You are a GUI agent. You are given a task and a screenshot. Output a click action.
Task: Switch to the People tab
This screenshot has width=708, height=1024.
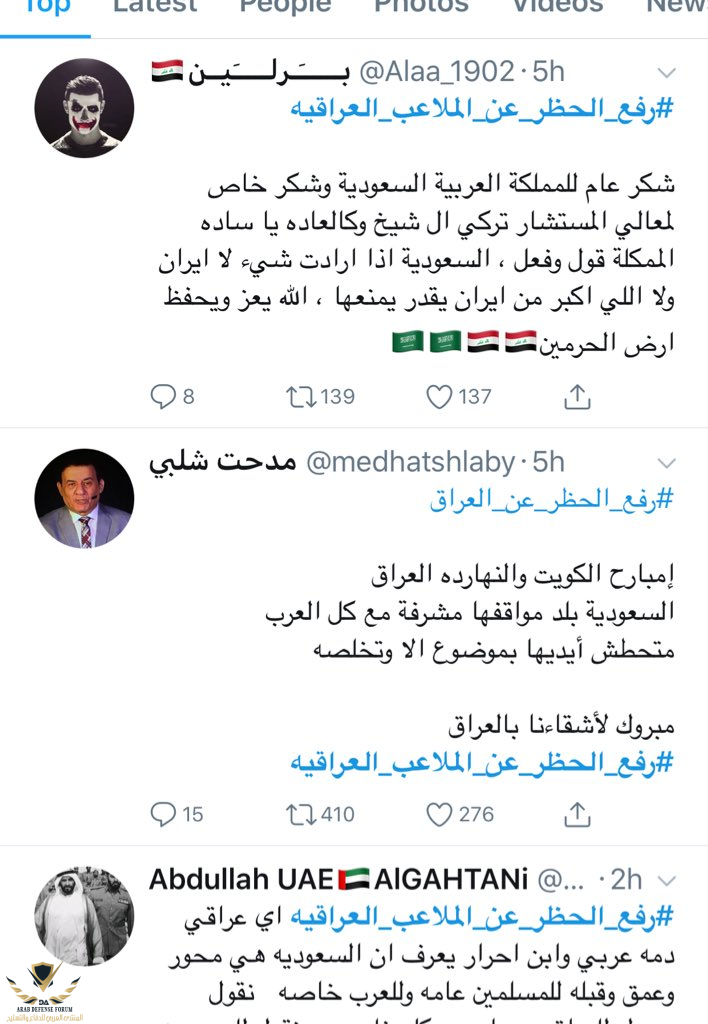coord(285,6)
